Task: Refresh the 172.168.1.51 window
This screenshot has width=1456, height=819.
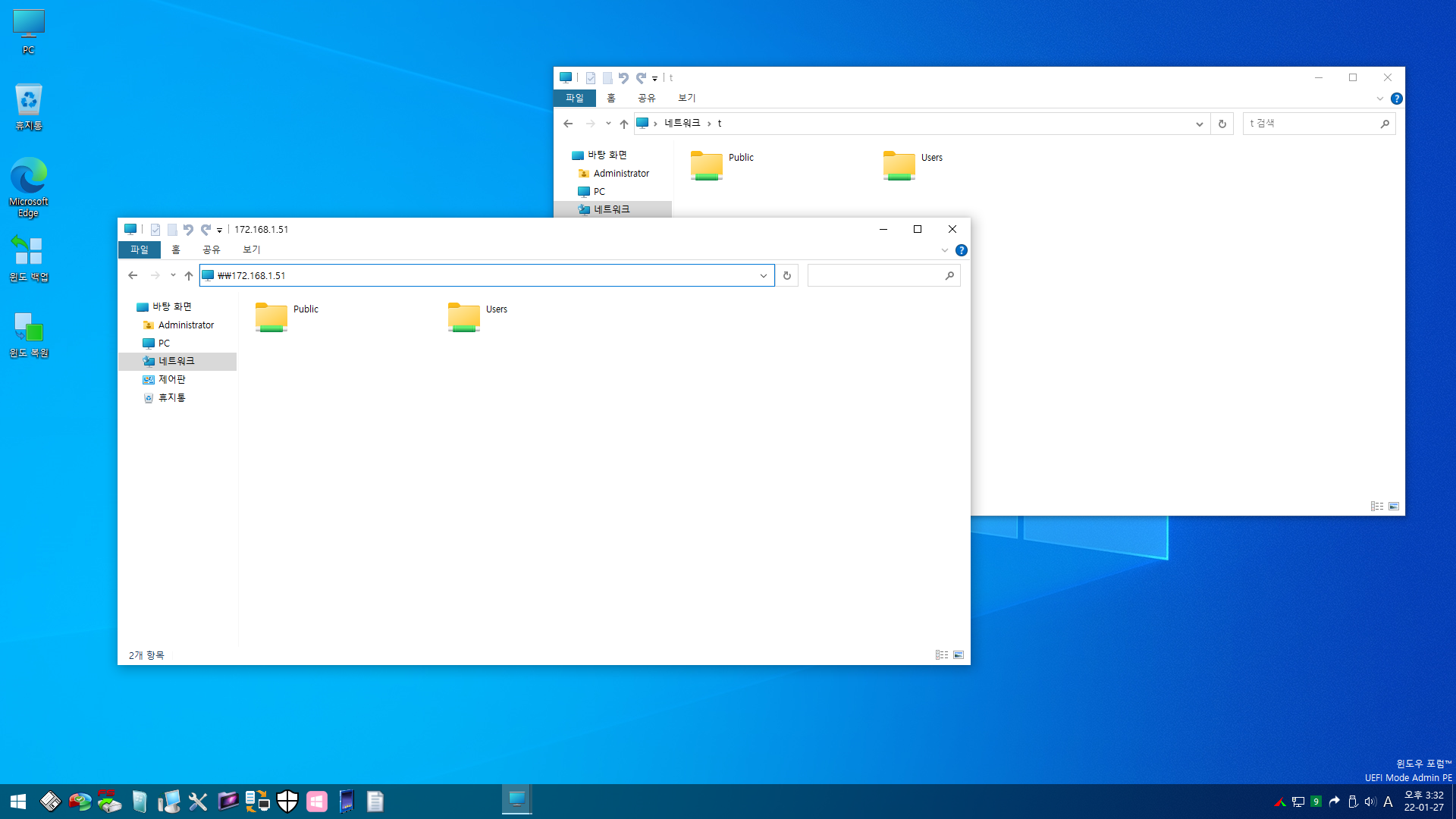Action: 787,275
